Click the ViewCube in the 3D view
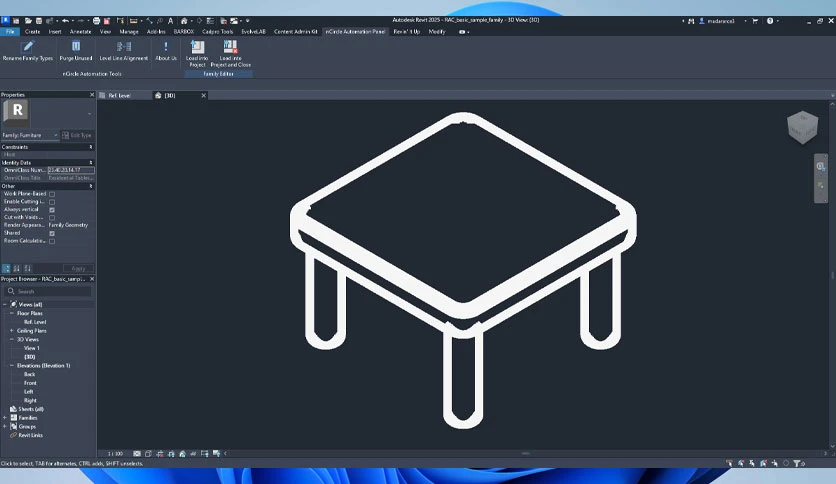 pyautogui.click(x=802, y=127)
